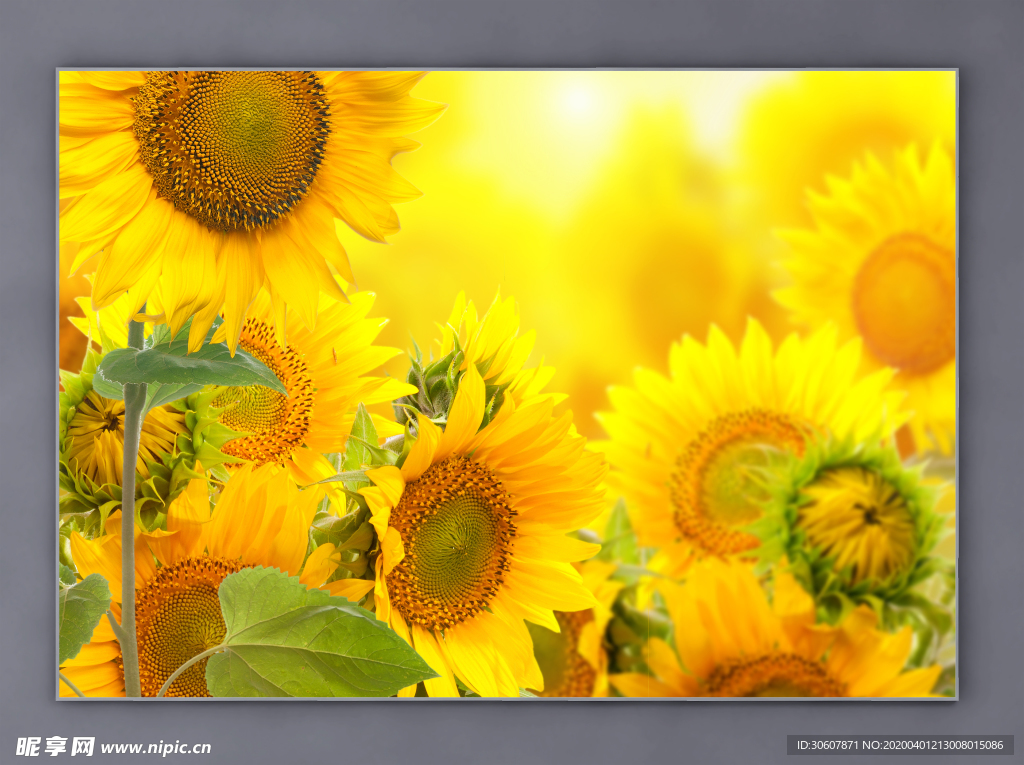
Task: Click the ID:30607871 label
Action: pos(829,745)
